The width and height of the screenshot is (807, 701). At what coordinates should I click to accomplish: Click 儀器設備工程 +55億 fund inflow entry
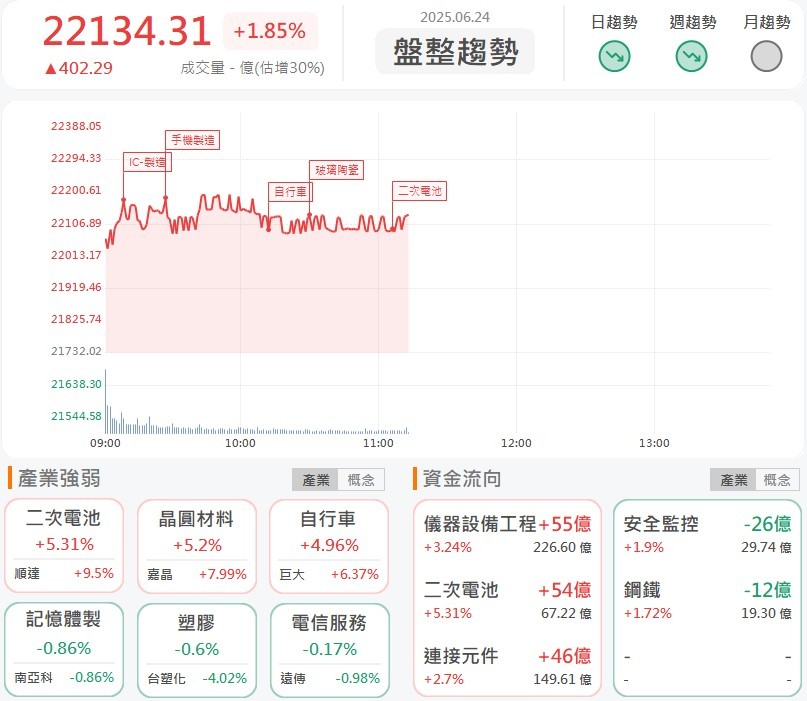[507, 534]
